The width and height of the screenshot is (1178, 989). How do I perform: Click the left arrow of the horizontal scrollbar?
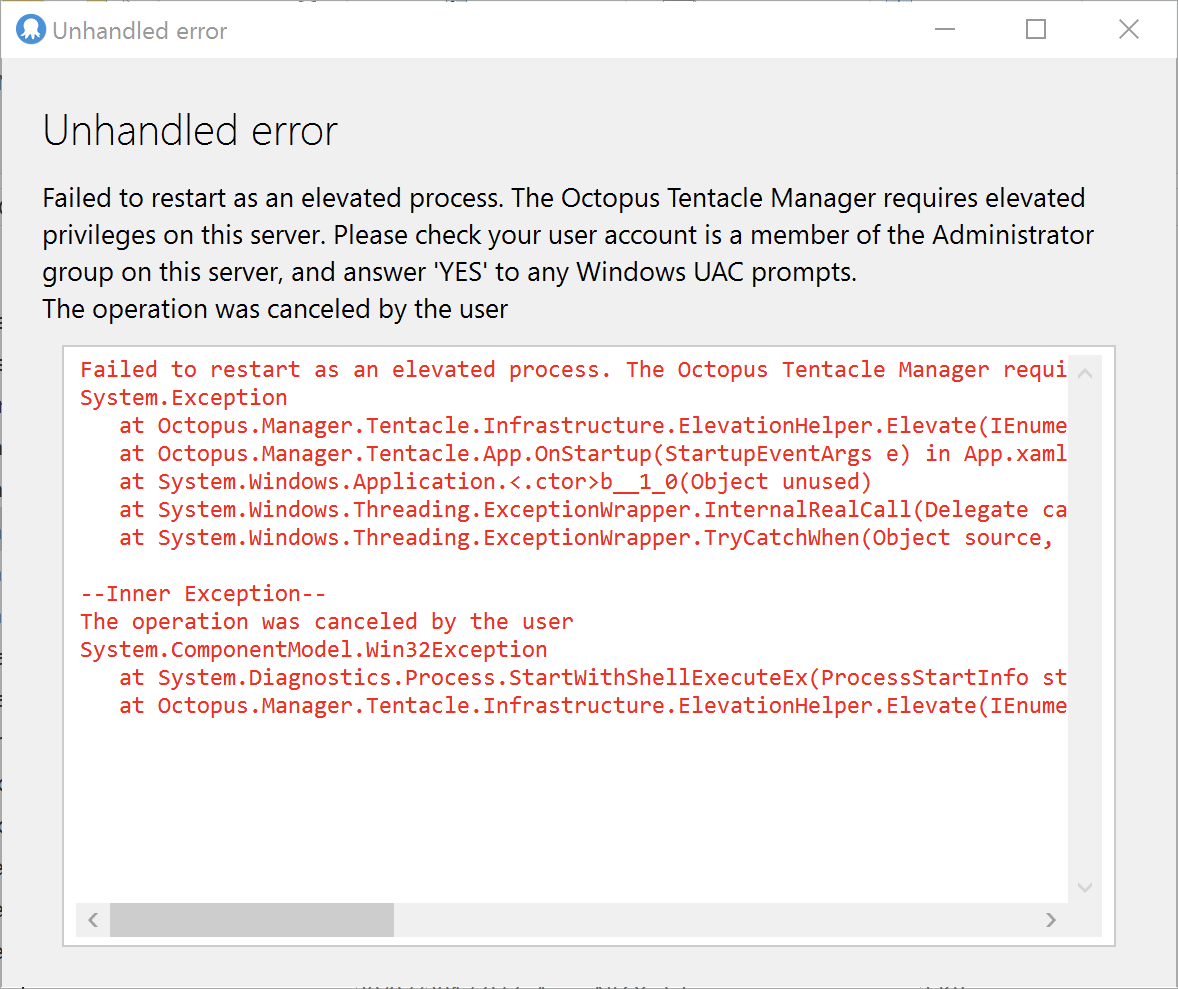click(92, 919)
